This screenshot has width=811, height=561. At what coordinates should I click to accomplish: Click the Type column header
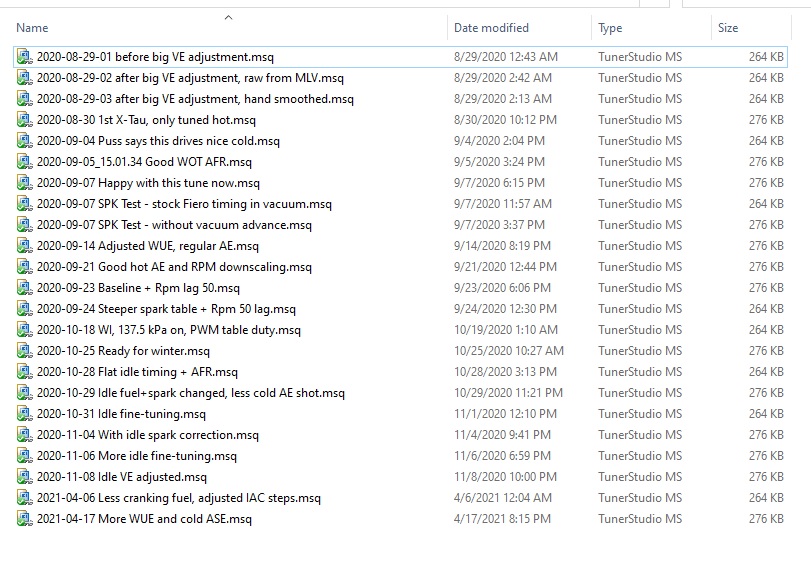point(610,28)
